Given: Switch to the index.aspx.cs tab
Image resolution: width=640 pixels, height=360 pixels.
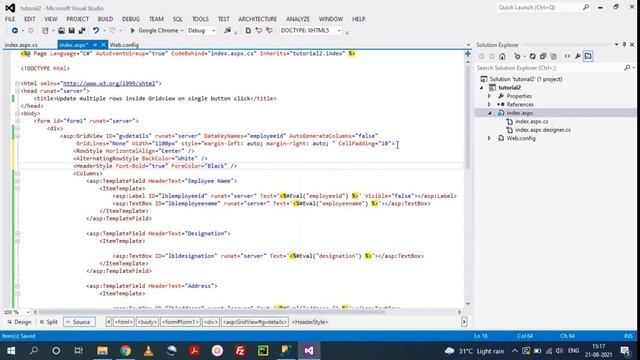Looking at the screenshot, I should 21,45.
